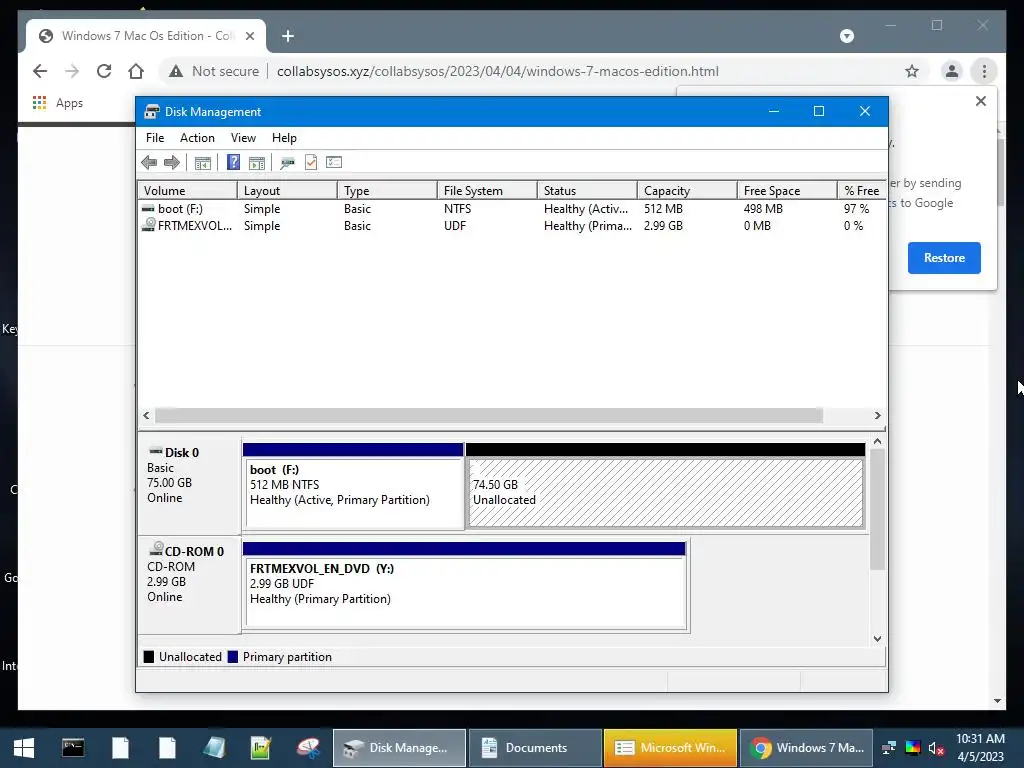
Task: Click the address bar URL field
Action: point(498,71)
